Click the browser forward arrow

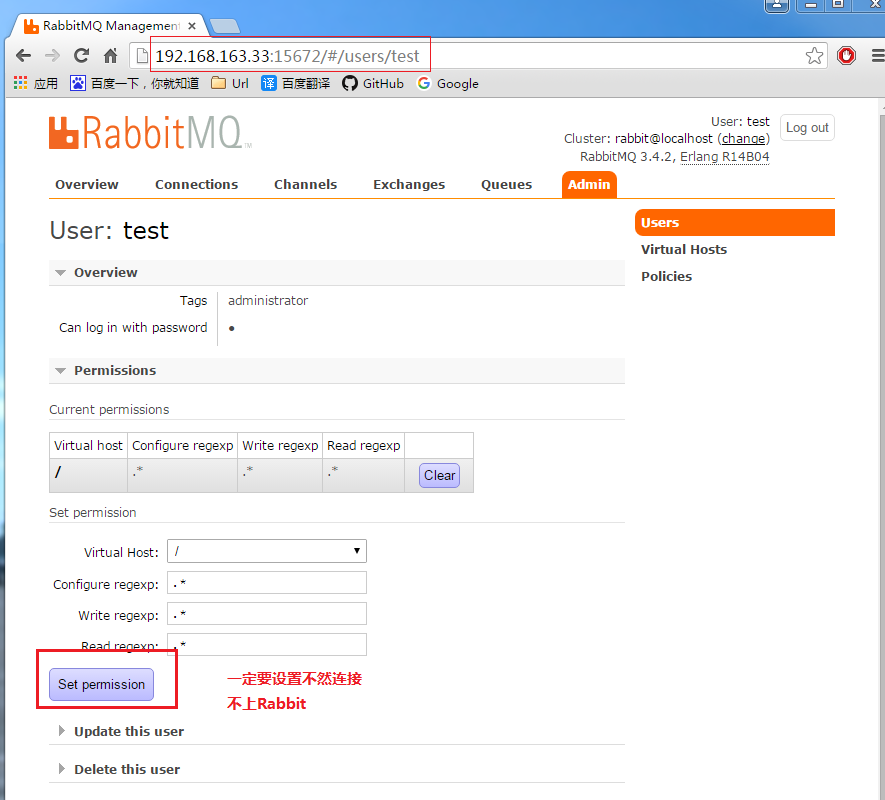(x=52, y=56)
